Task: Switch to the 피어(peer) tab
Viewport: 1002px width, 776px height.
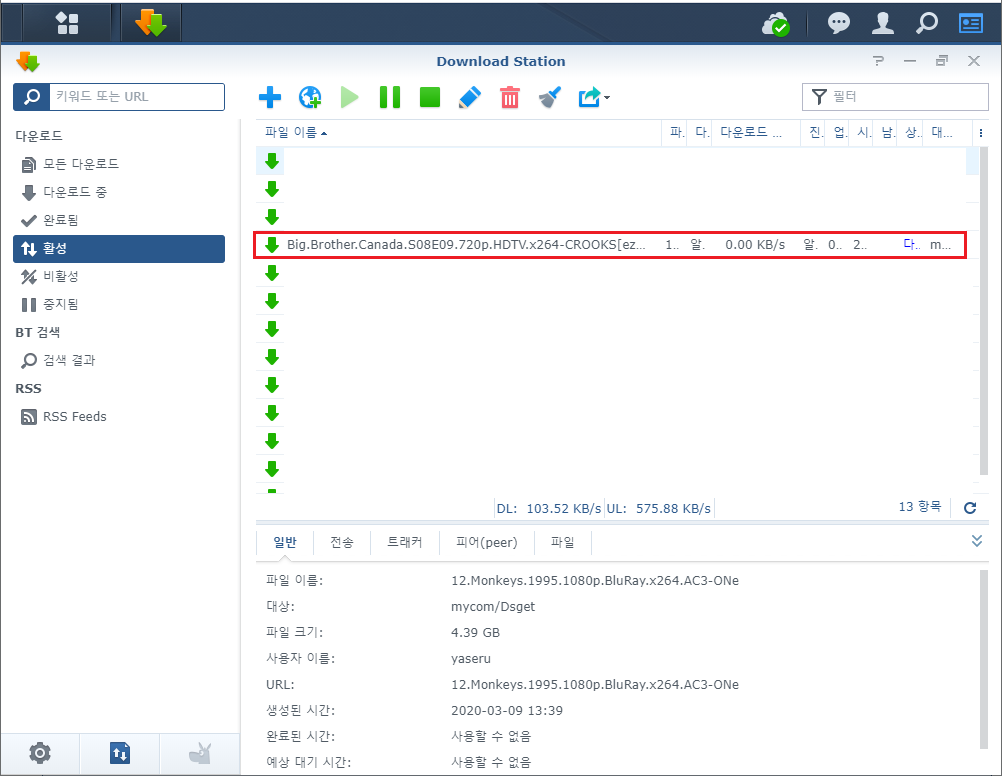Action: pos(487,543)
